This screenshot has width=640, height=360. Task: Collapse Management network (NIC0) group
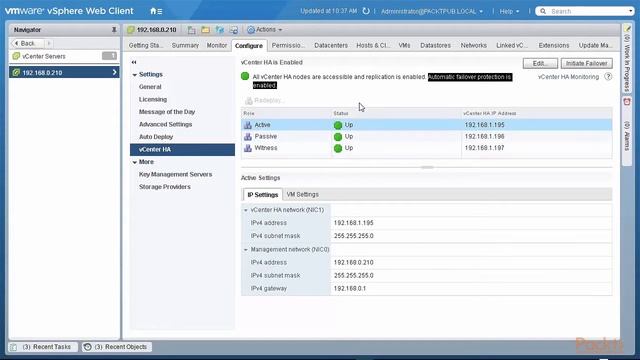click(x=246, y=249)
